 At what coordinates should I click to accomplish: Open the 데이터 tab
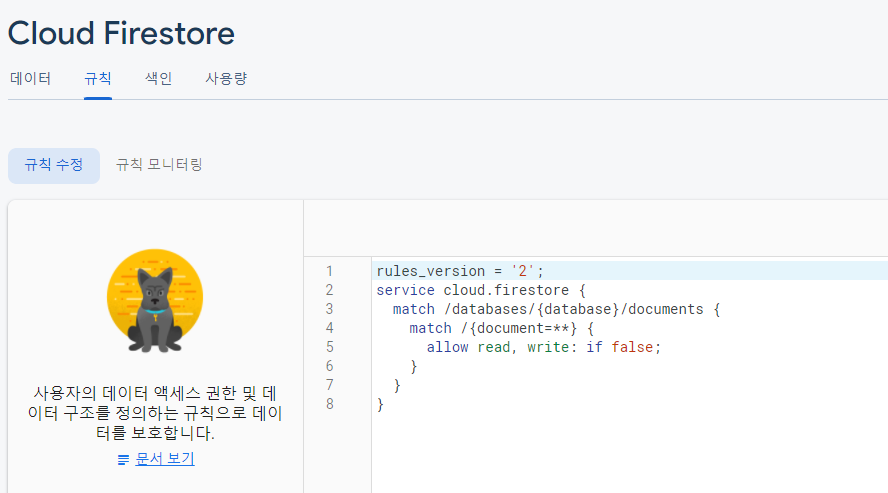click(x=31, y=79)
